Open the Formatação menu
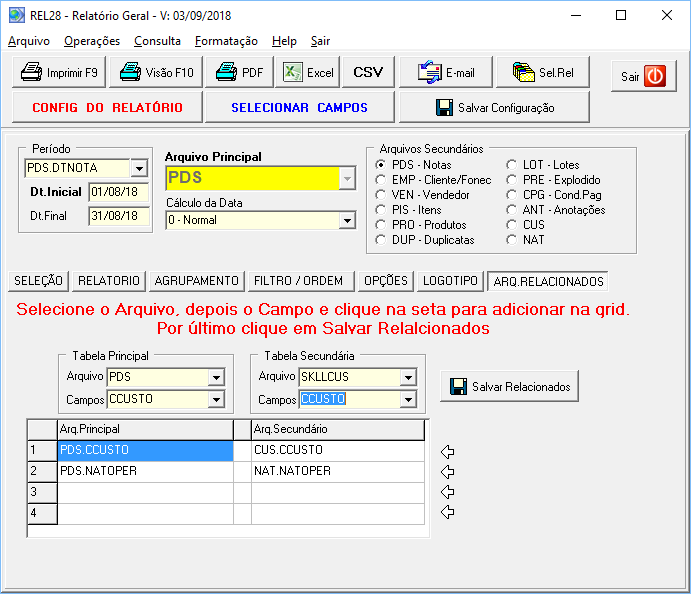Viewport: 691px width, 594px height. coord(226,41)
